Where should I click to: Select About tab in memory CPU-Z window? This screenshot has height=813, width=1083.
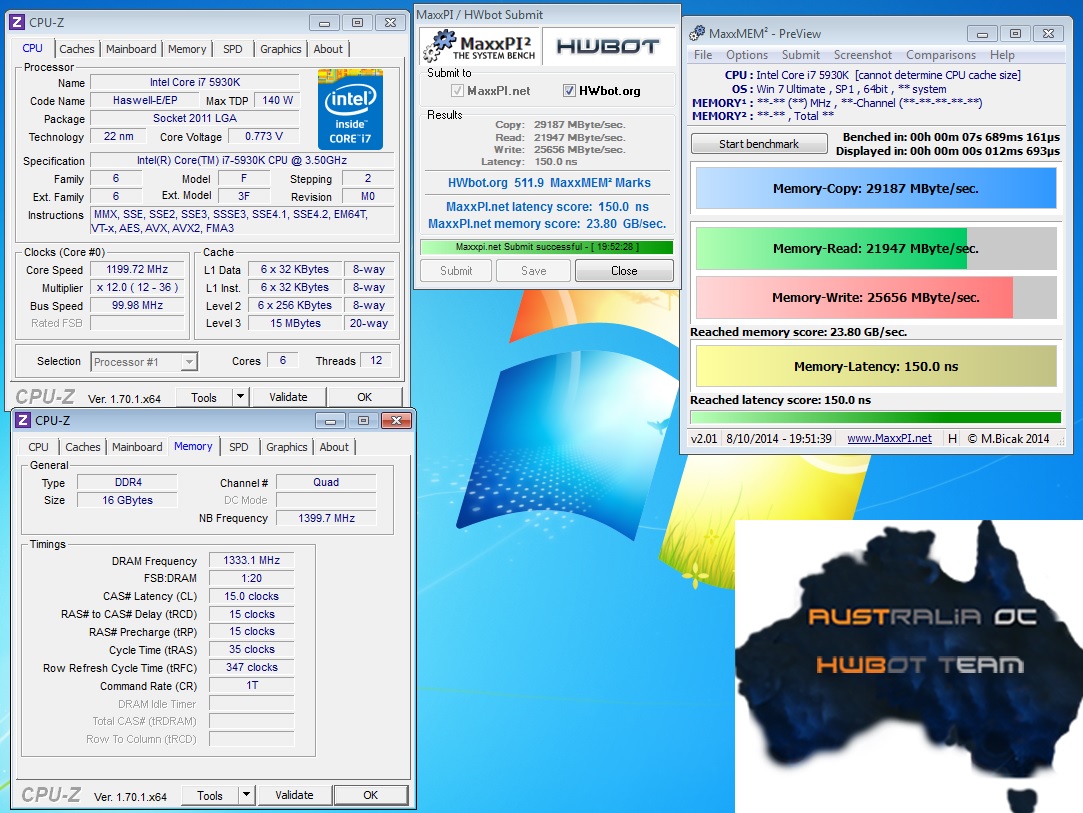334,447
